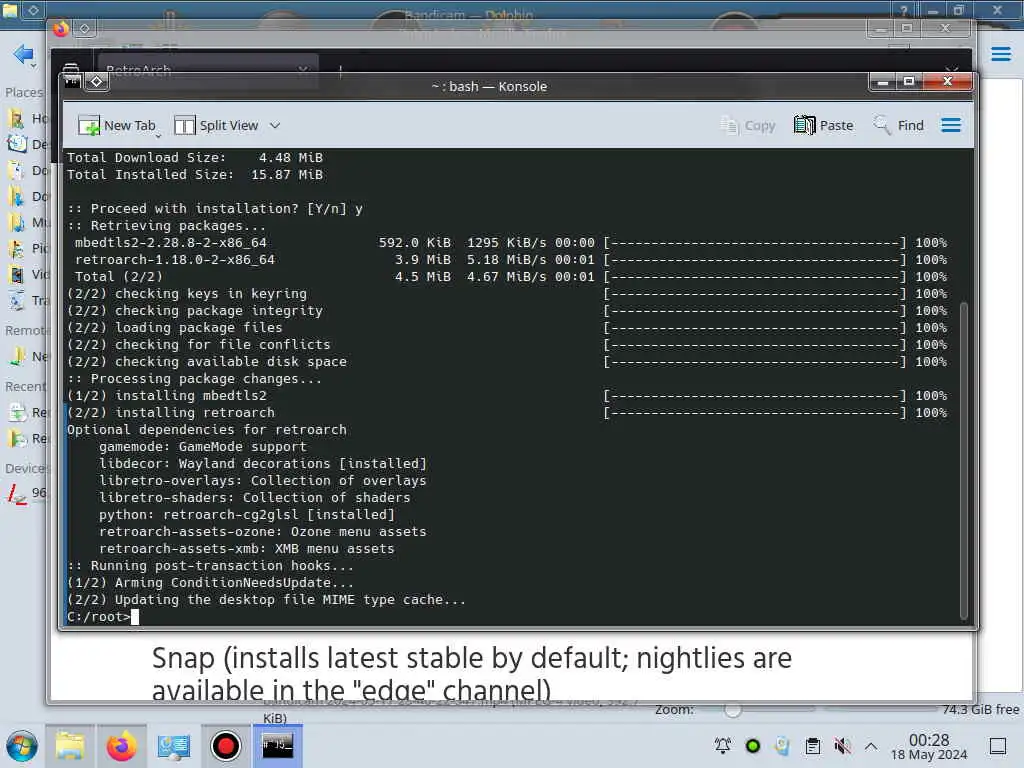Open the Trash place in Dolphin sidebar
The image size is (1024, 768).
pyautogui.click(x=27, y=300)
